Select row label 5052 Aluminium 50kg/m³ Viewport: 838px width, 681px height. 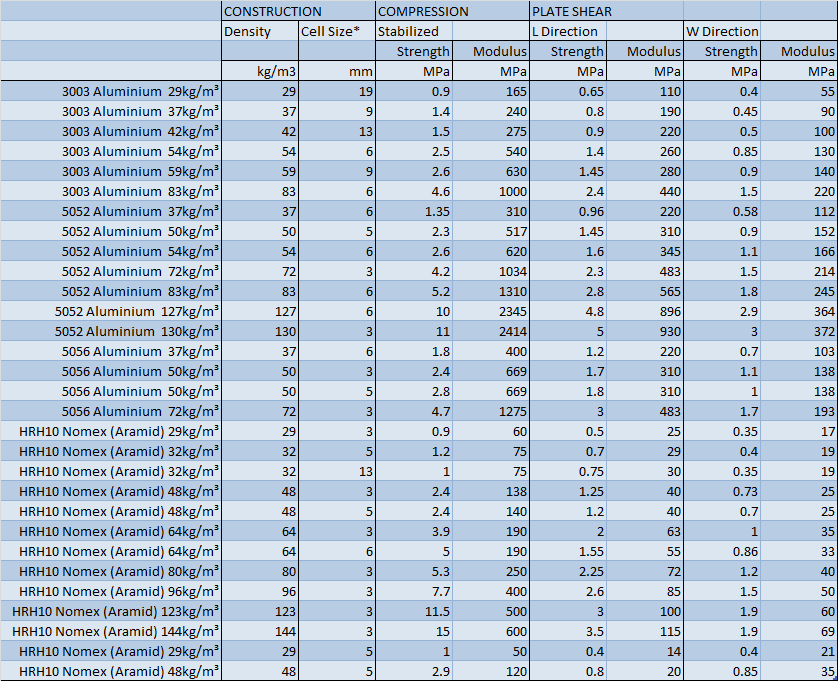(x=111, y=231)
